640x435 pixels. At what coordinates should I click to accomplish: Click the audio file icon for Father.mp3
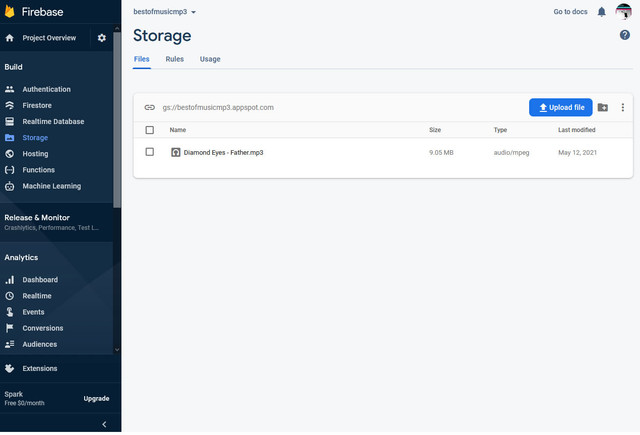(176, 152)
